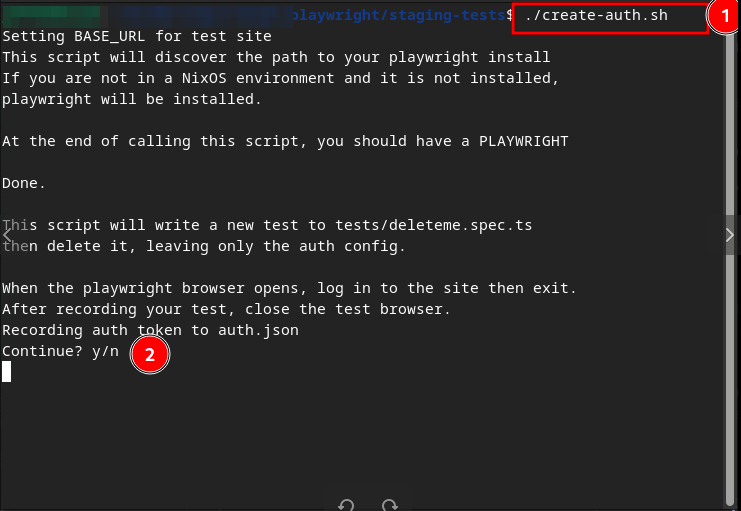This screenshot has height=511, width=741.
Task: Click the NixOS word in the output
Action: 204,78
